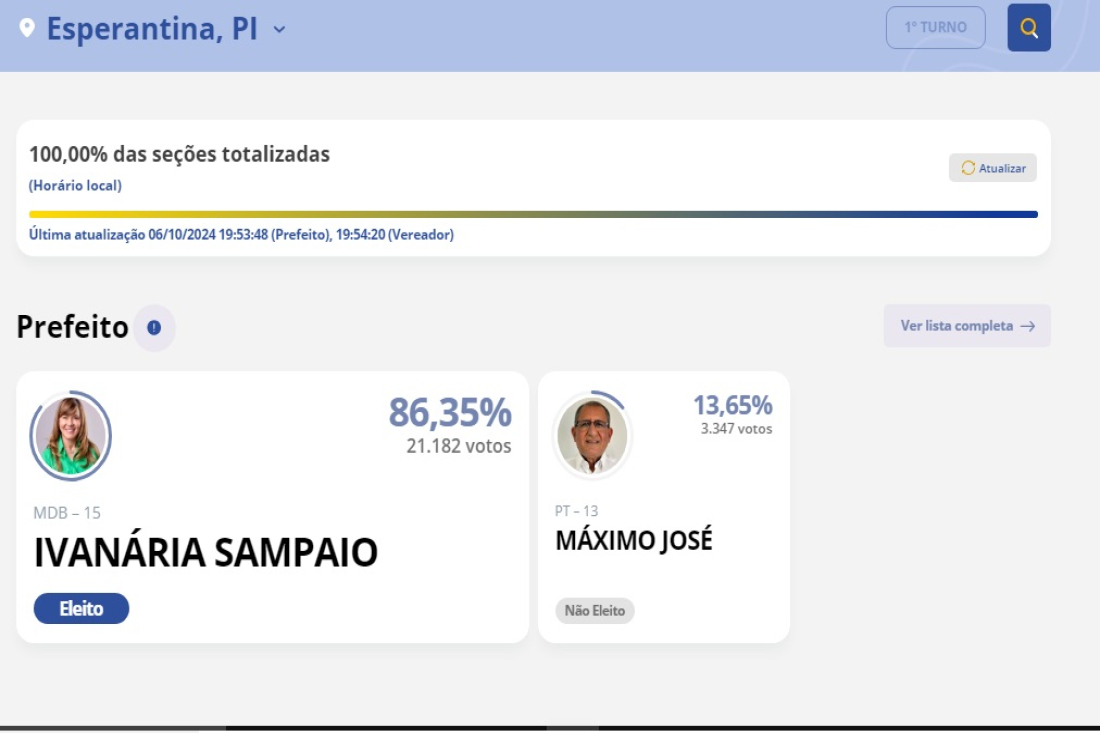Click the location pin icon beside Esperantina

27,28
